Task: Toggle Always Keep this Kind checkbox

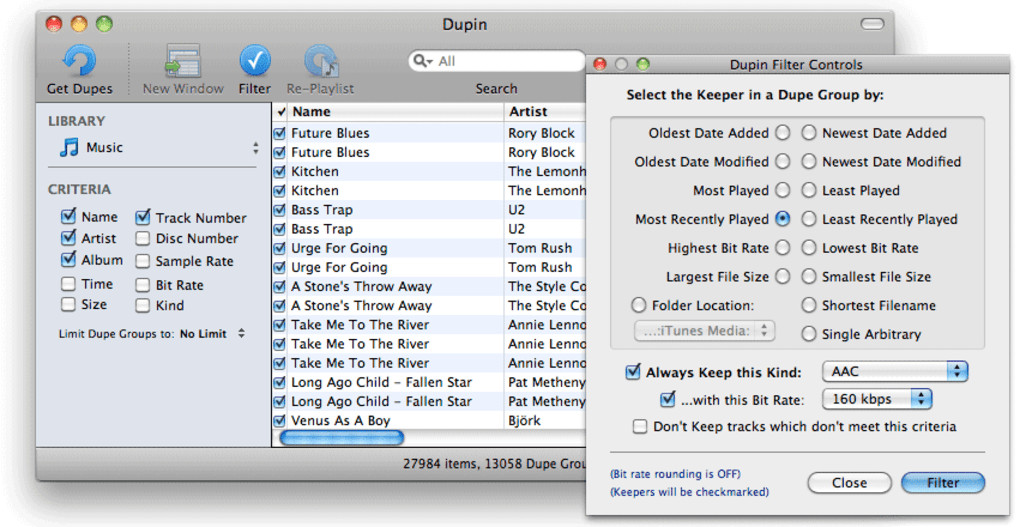Action: coord(633,372)
